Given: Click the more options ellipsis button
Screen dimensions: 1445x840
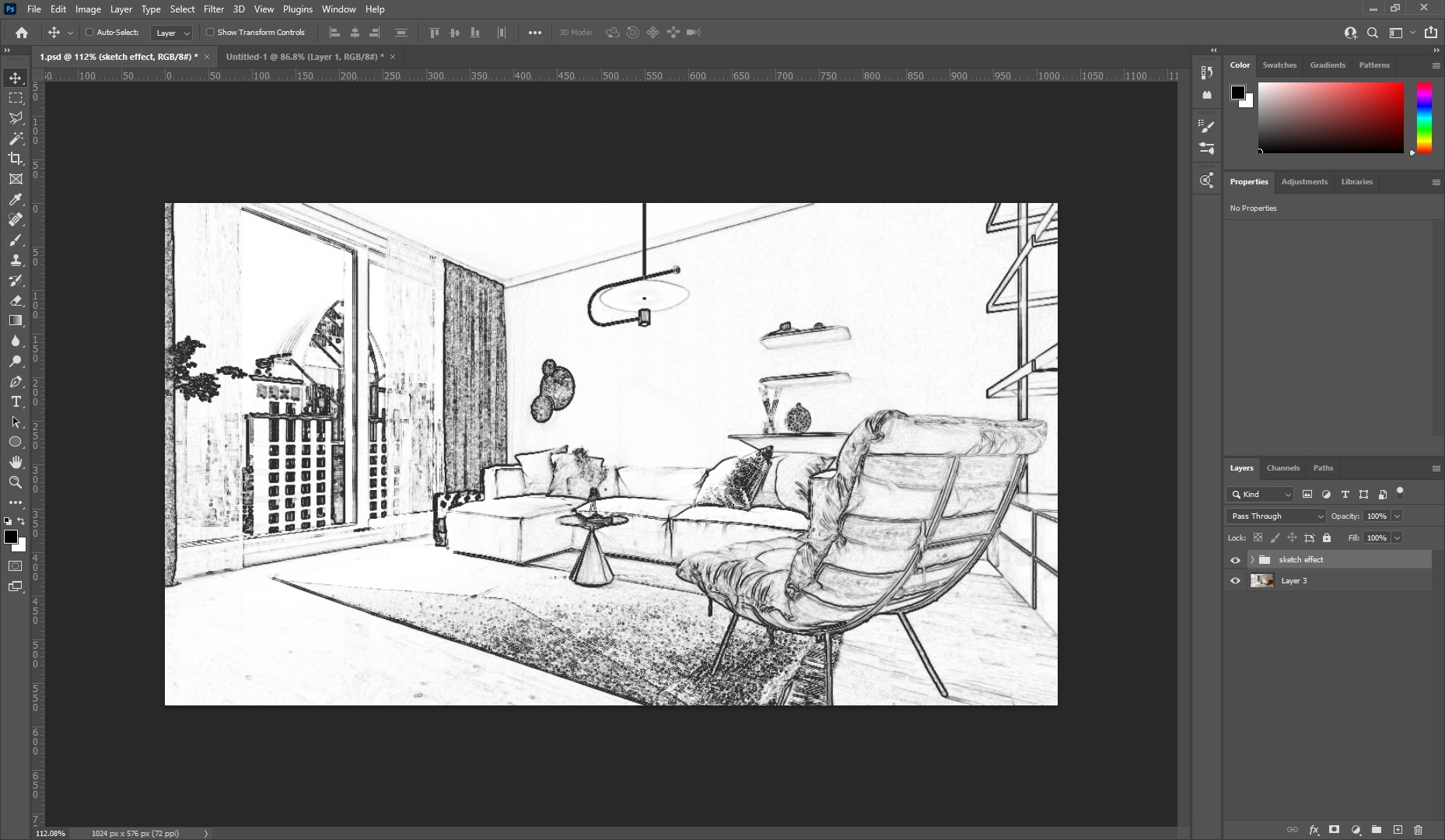Looking at the screenshot, I should pos(535,33).
